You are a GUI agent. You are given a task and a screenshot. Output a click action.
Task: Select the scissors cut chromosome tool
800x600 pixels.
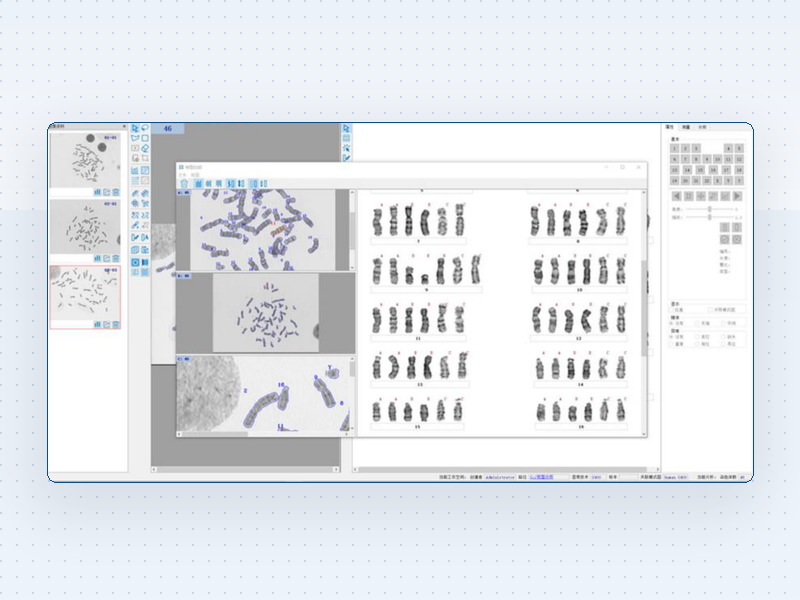[x=145, y=203]
